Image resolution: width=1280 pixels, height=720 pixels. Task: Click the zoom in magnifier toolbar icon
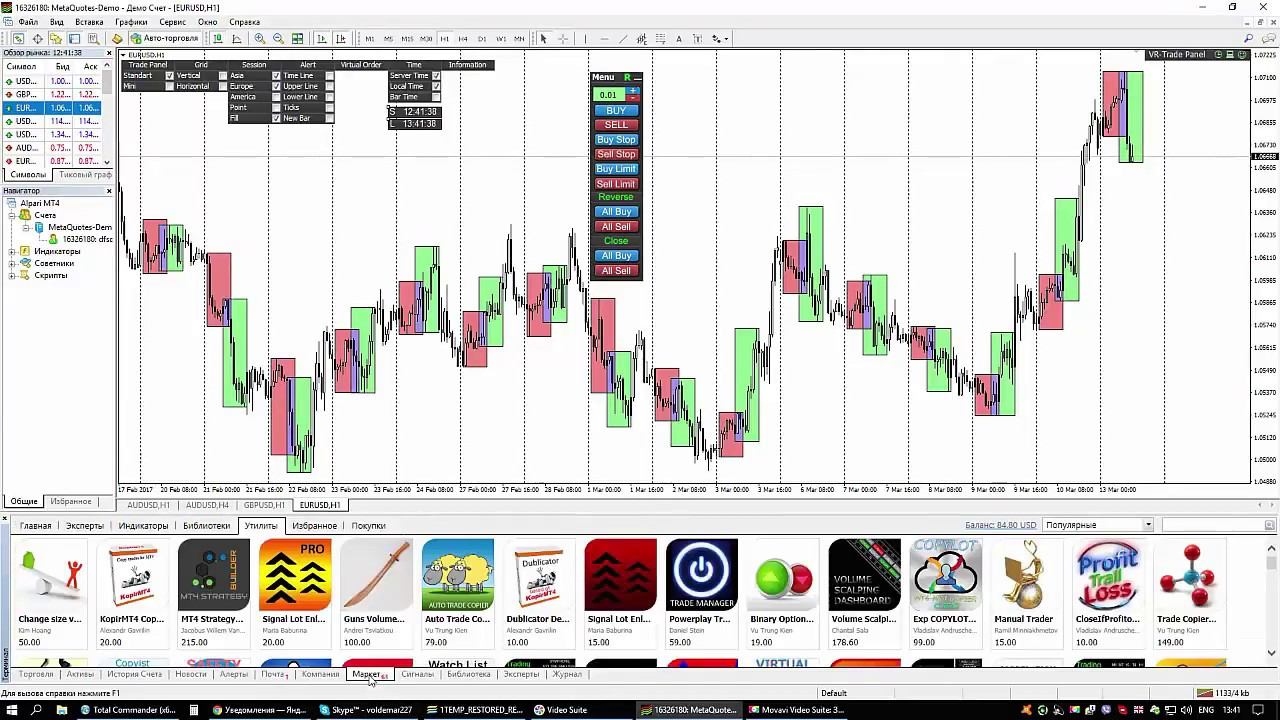tap(260, 39)
